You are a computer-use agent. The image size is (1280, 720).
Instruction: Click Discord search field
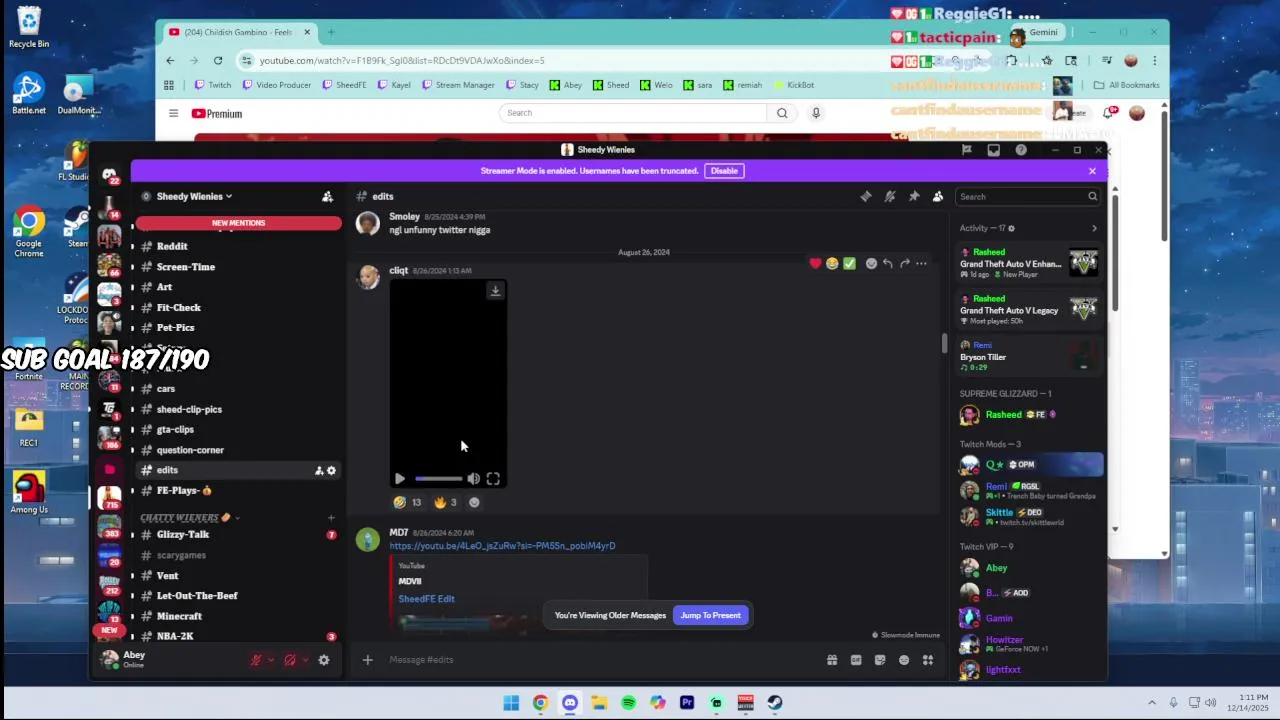[x=1028, y=197]
